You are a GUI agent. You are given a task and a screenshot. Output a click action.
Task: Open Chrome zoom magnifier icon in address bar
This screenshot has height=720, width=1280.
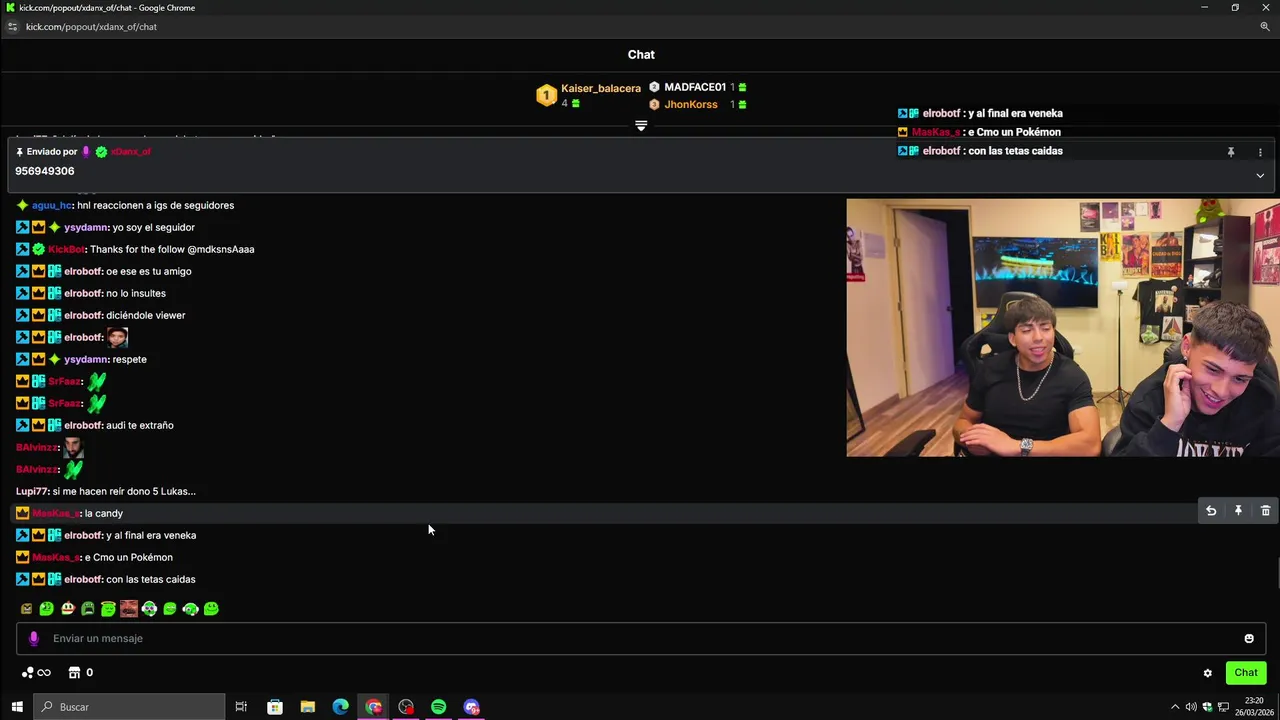1265,27
